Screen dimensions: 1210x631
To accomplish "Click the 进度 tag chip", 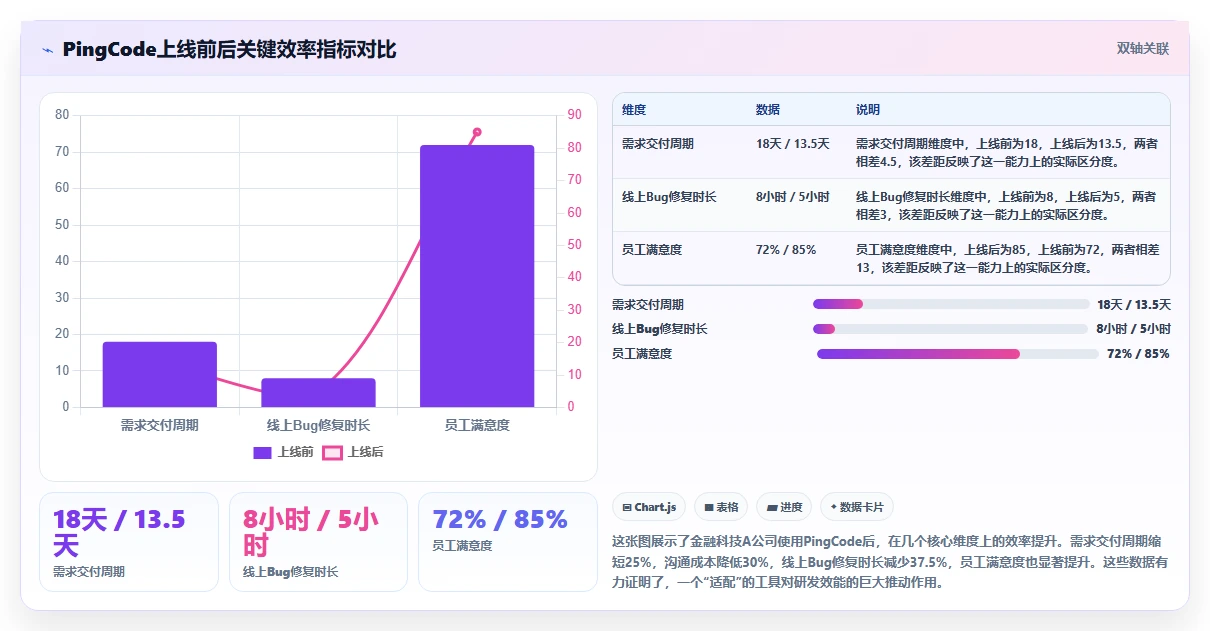I will click(784, 507).
